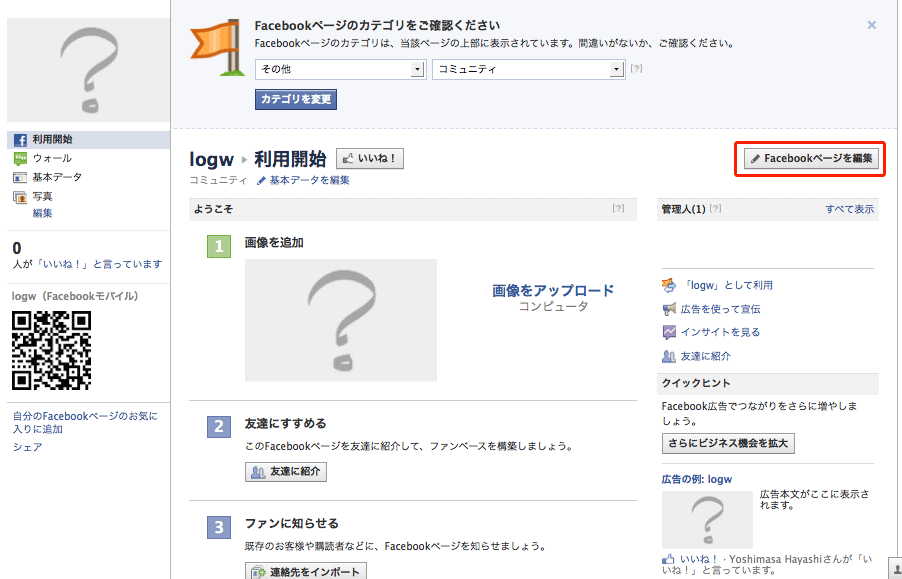Click the pencil icon next to 基本データを編集
Viewport: 902px width, 579px height.
(262, 181)
